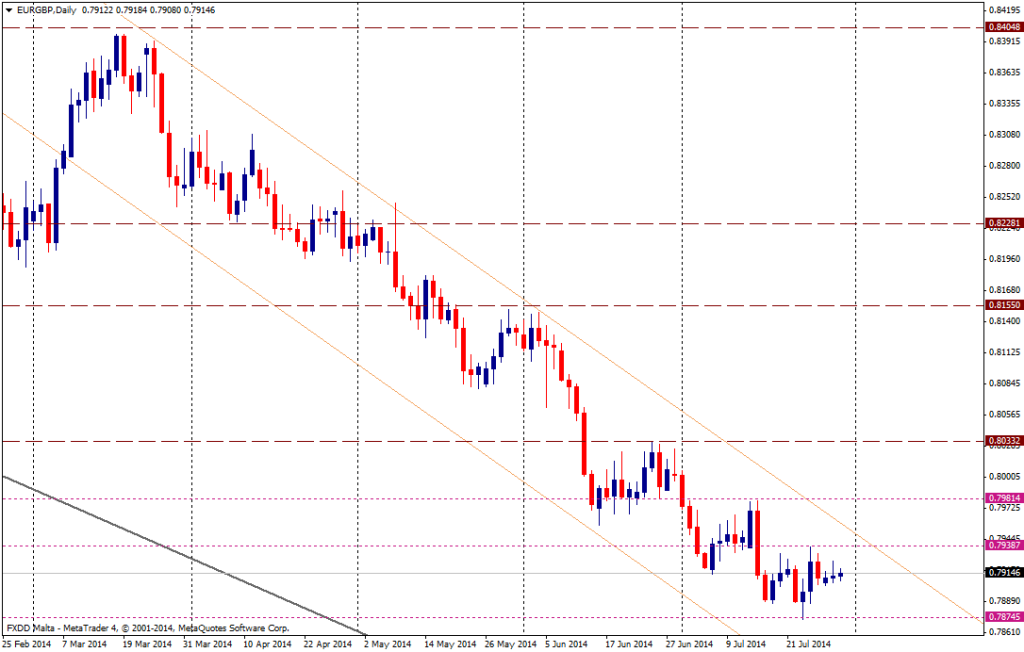Select the 0.81550 price level tag
The width and height of the screenshot is (1024, 652).
(1003, 304)
